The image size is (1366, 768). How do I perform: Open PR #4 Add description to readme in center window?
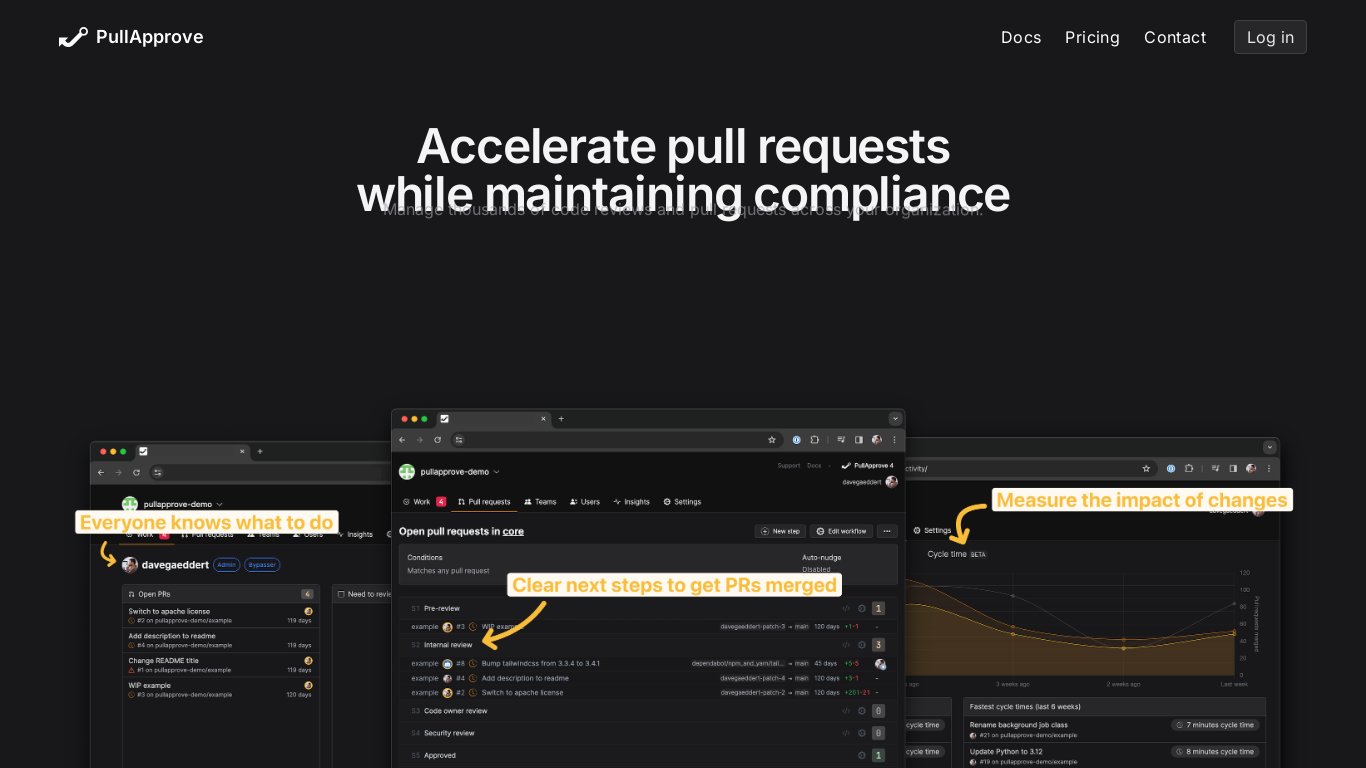coord(525,678)
